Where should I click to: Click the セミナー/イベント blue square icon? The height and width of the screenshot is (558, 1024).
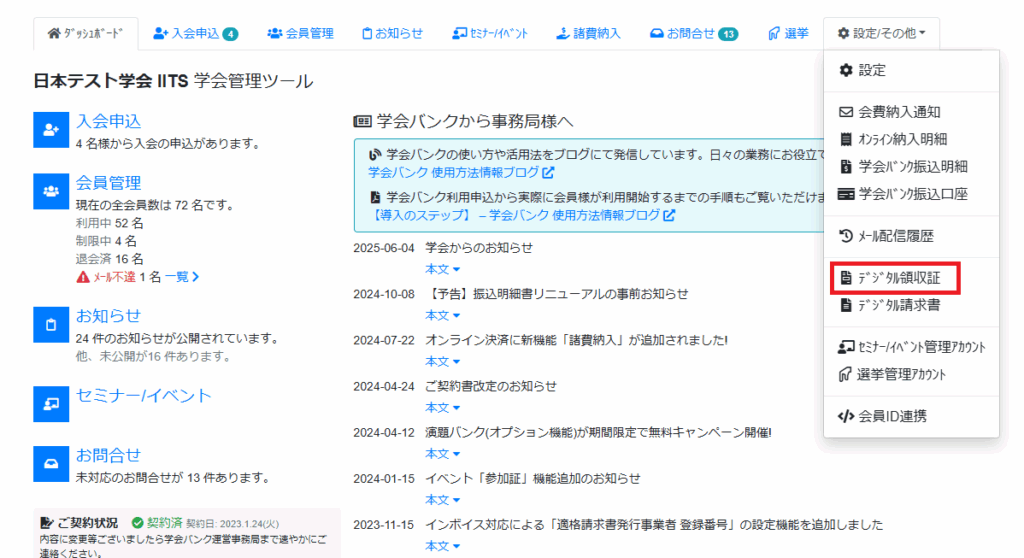pos(50,402)
